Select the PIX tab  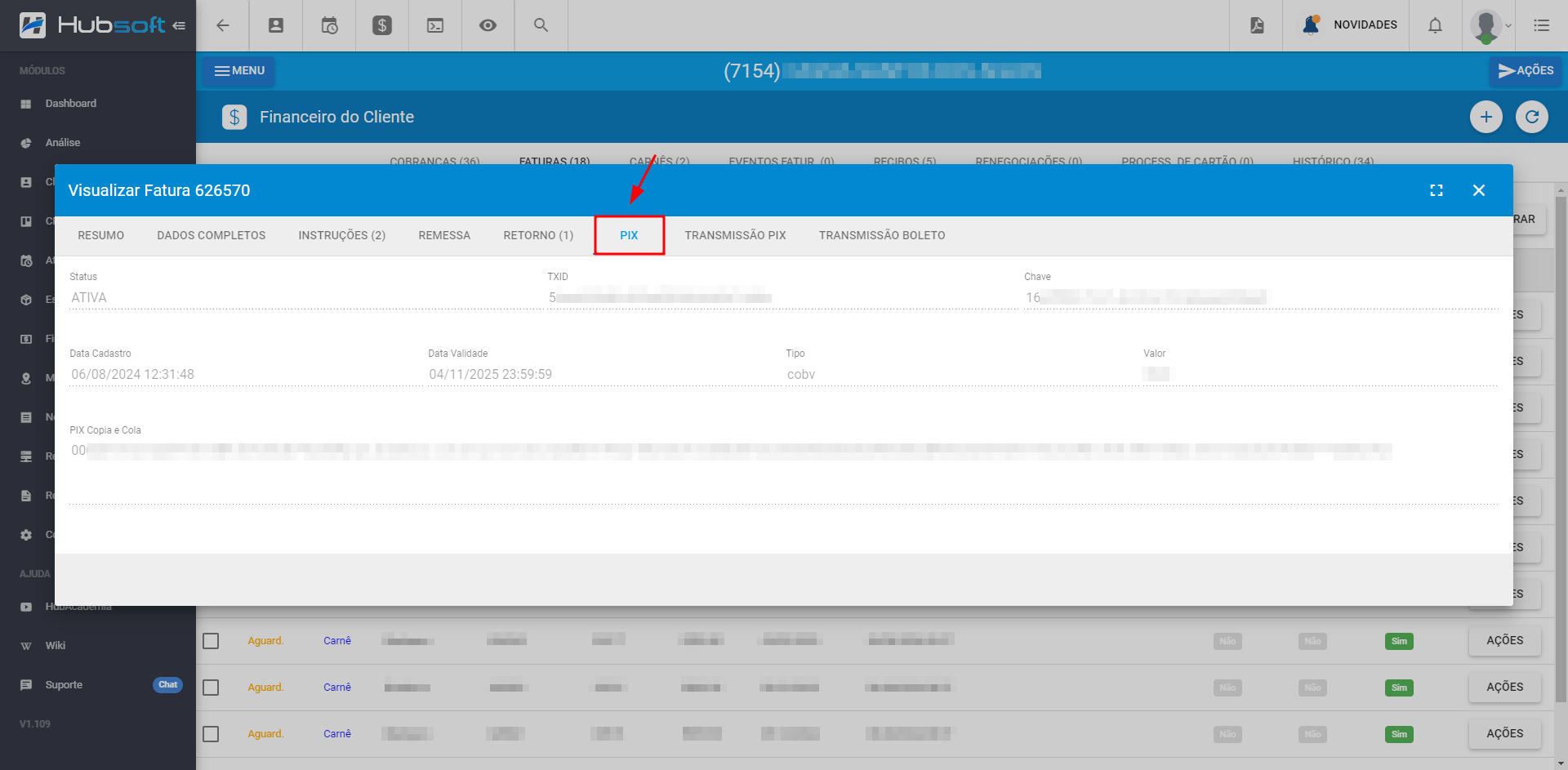(x=629, y=235)
